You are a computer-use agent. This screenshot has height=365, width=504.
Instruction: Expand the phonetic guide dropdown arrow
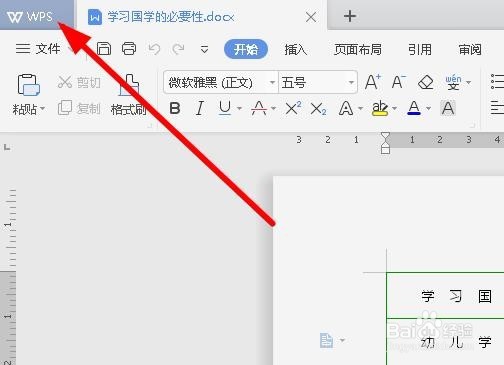point(468,82)
